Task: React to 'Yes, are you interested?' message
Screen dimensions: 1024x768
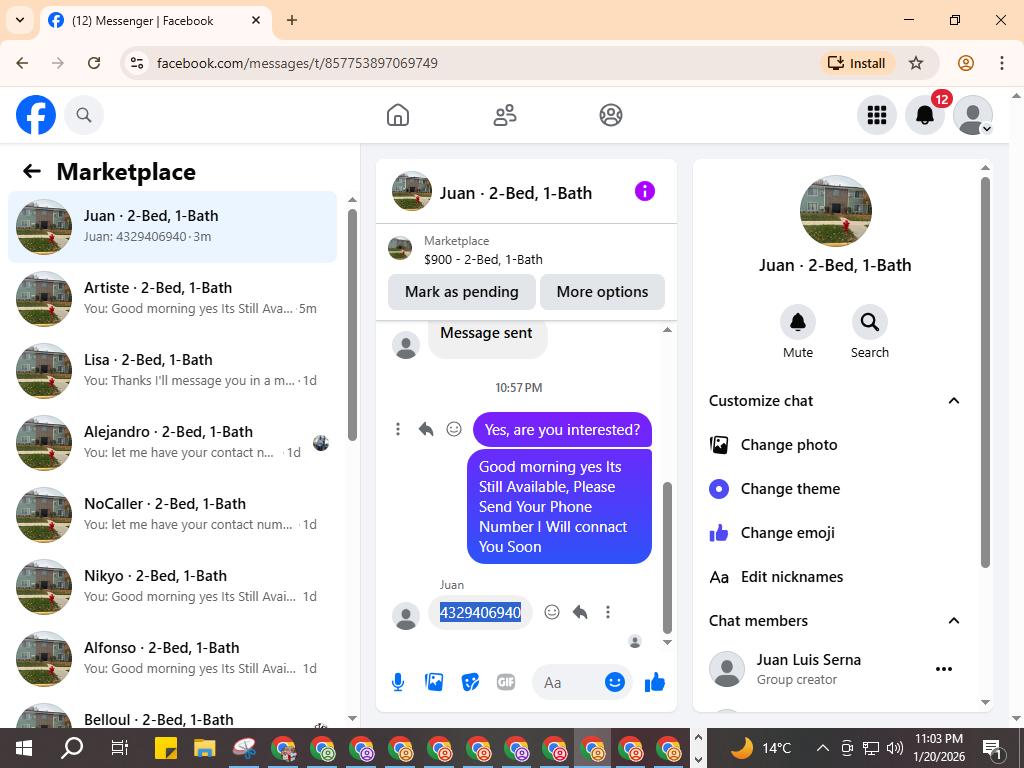Action: pos(454,429)
